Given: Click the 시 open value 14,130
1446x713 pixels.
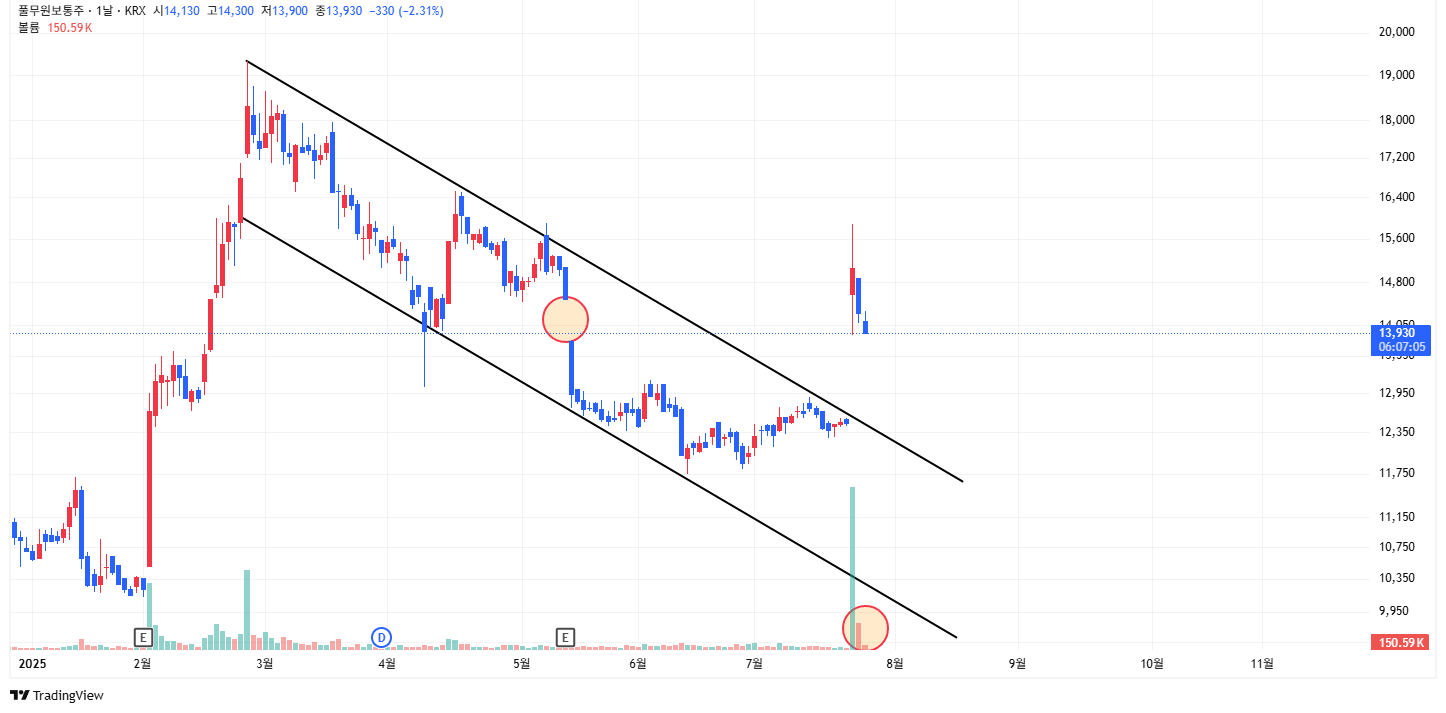Looking at the screenshot, I should (184, 11).
